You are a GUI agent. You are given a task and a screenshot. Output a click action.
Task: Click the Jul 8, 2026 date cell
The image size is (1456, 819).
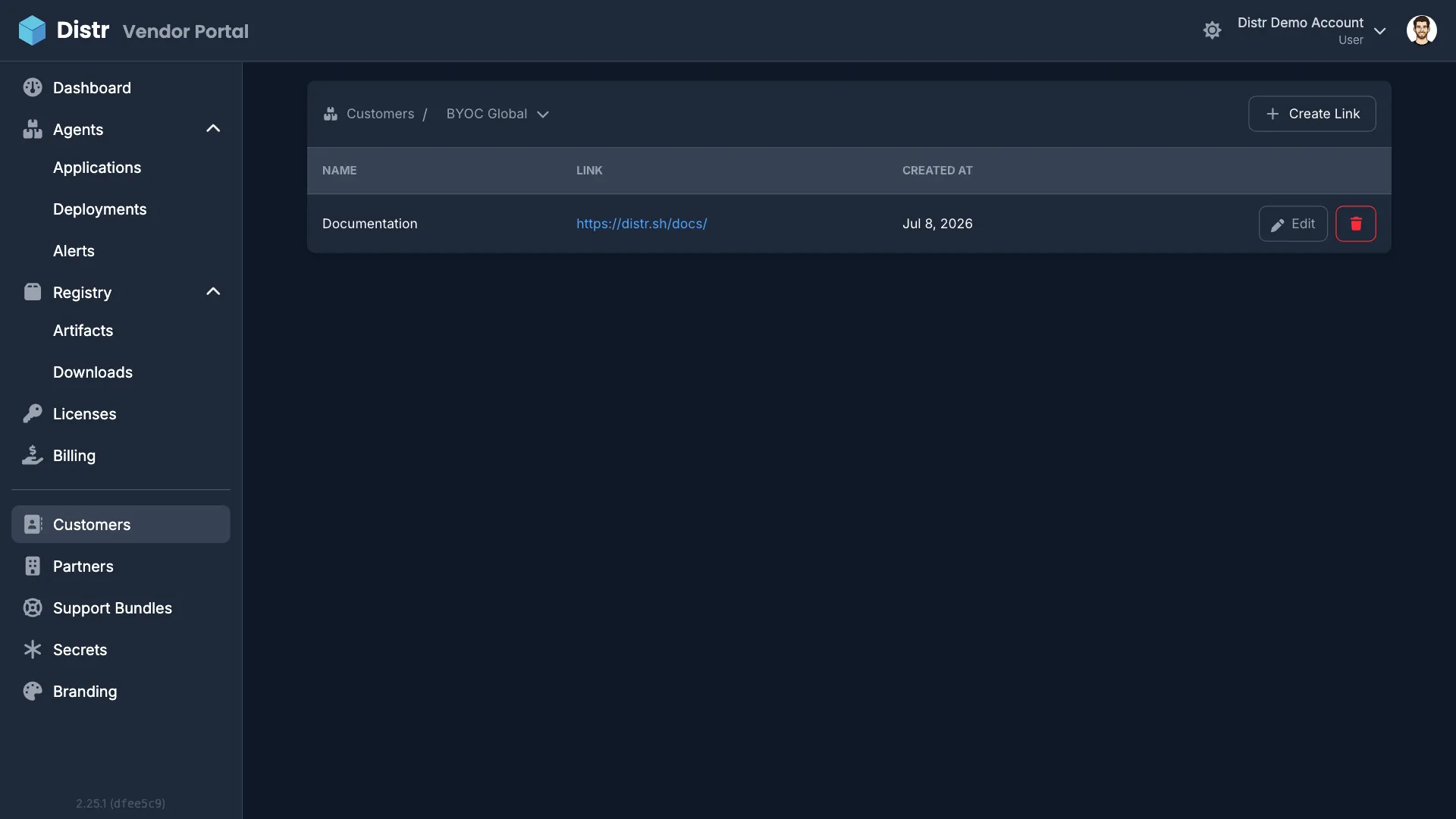pyautogui.click(x=937, y=224)
